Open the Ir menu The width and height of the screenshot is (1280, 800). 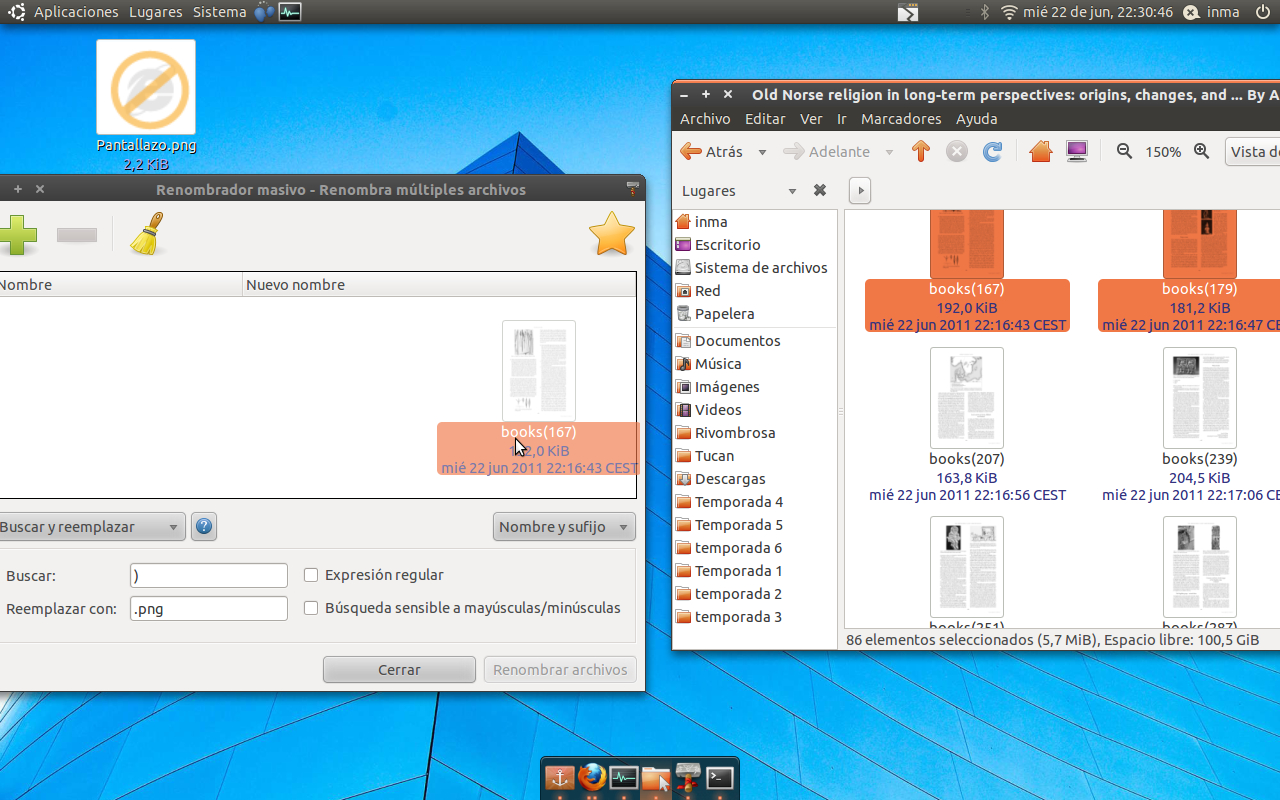(841, 118)
